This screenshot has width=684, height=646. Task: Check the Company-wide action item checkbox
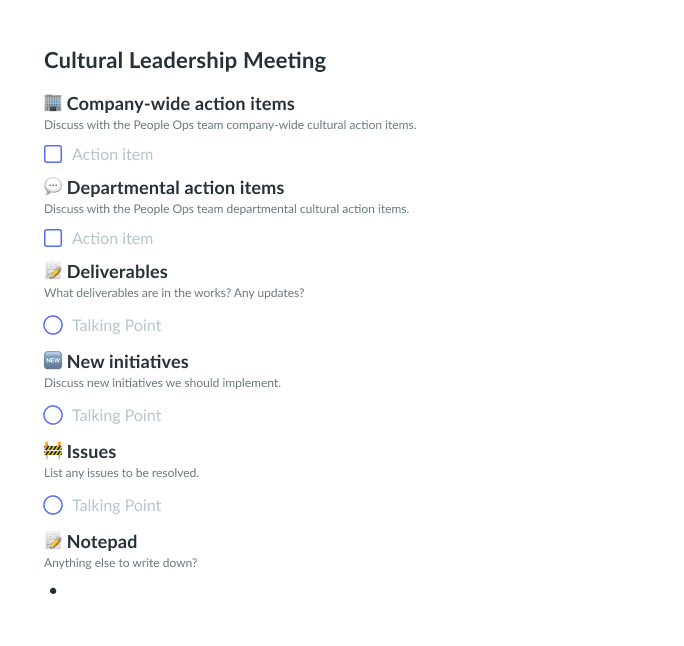tap(53, 154)
